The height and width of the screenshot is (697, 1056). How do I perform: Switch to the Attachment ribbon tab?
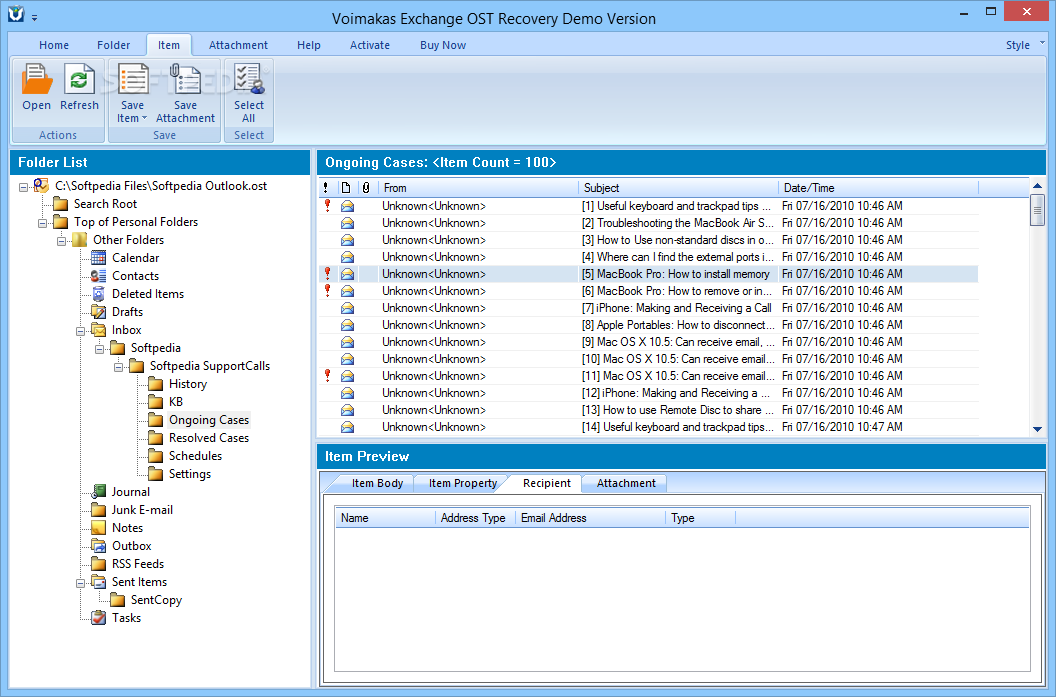click(238, 45)
